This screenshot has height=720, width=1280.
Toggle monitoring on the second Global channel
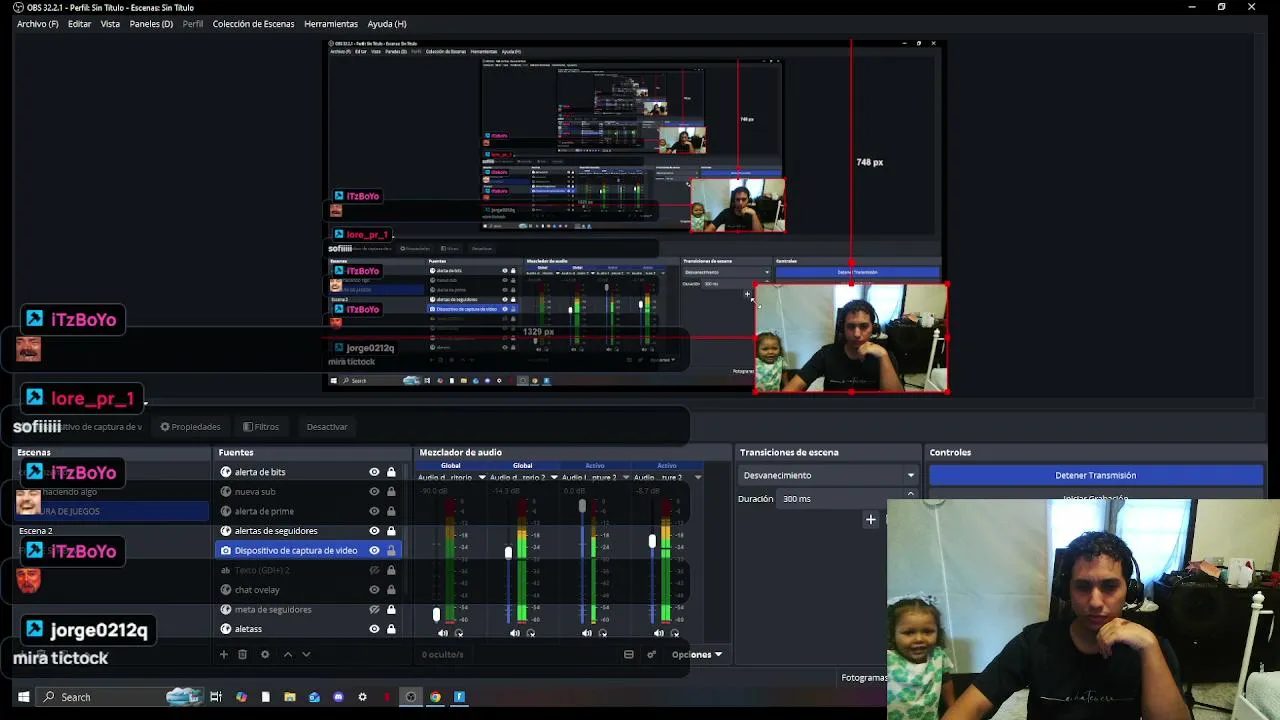click(x=531, y=633)
